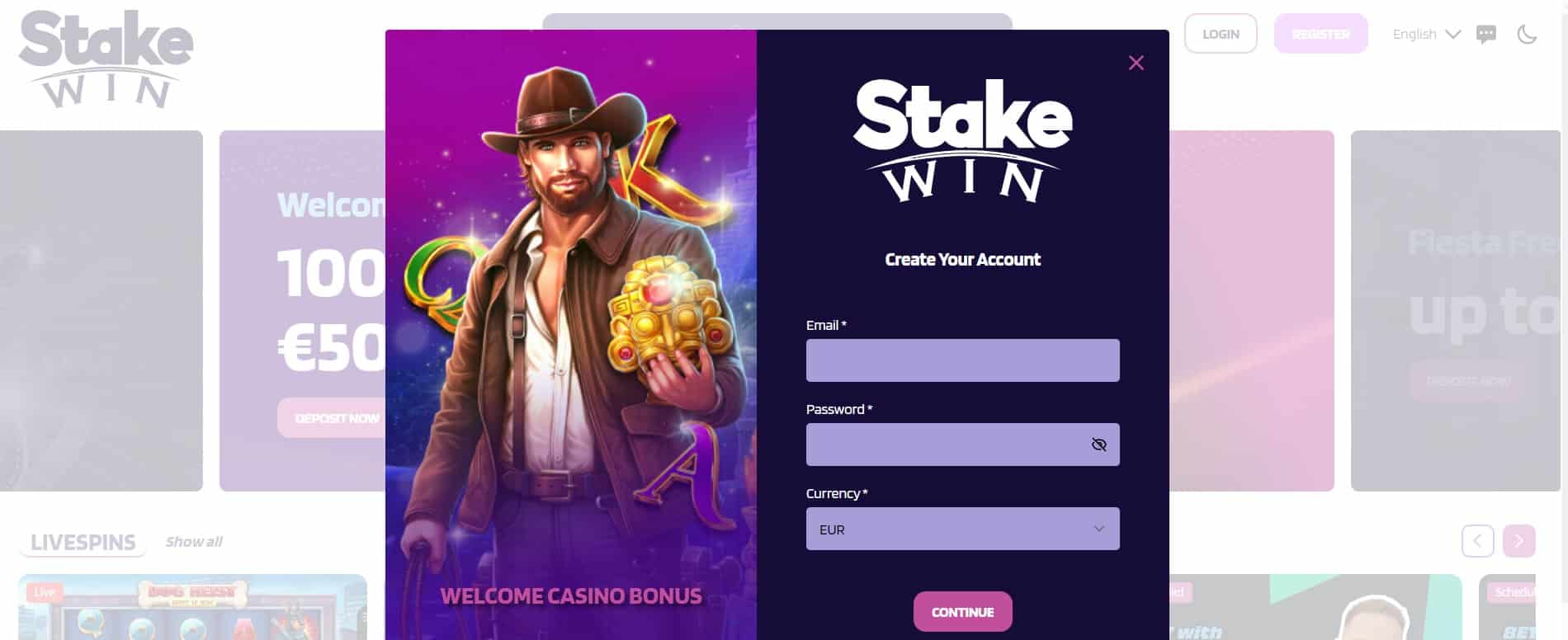The height and width of the screenshot is (640, 1568).
Task: Click the Show all link
Action: click(x=194, y=542)
